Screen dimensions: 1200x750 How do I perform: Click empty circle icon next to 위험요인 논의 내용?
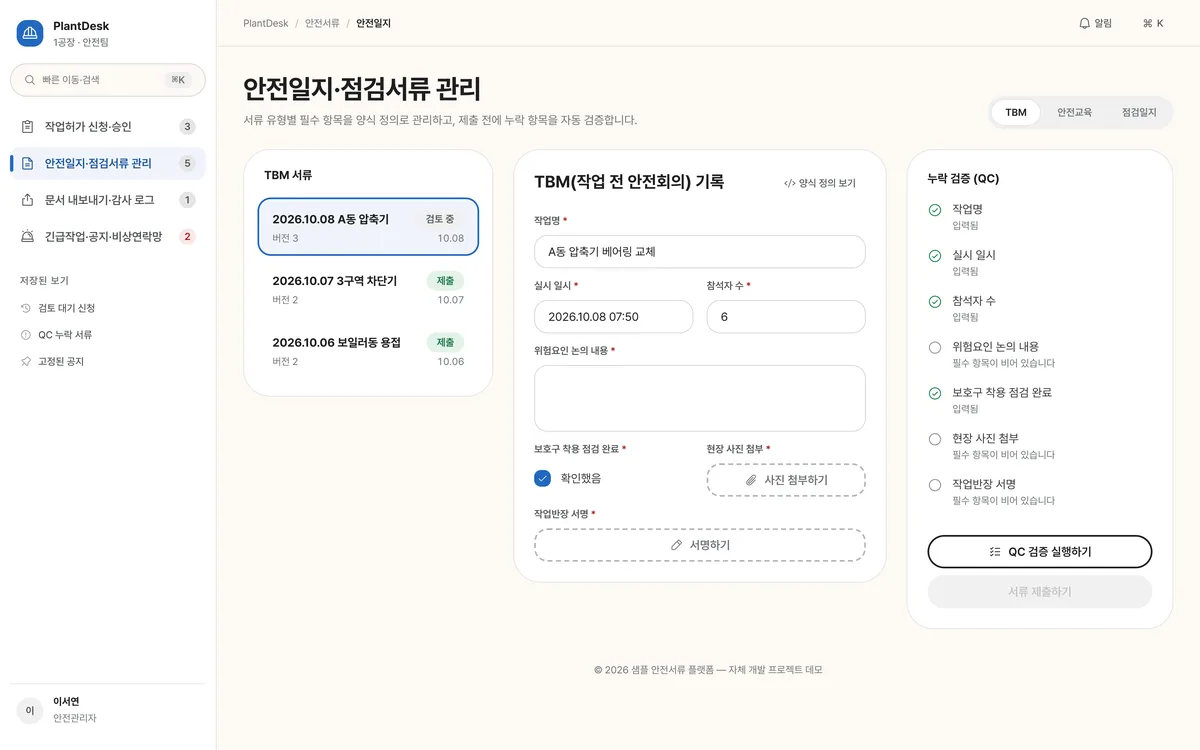click(x=935, y=348)
